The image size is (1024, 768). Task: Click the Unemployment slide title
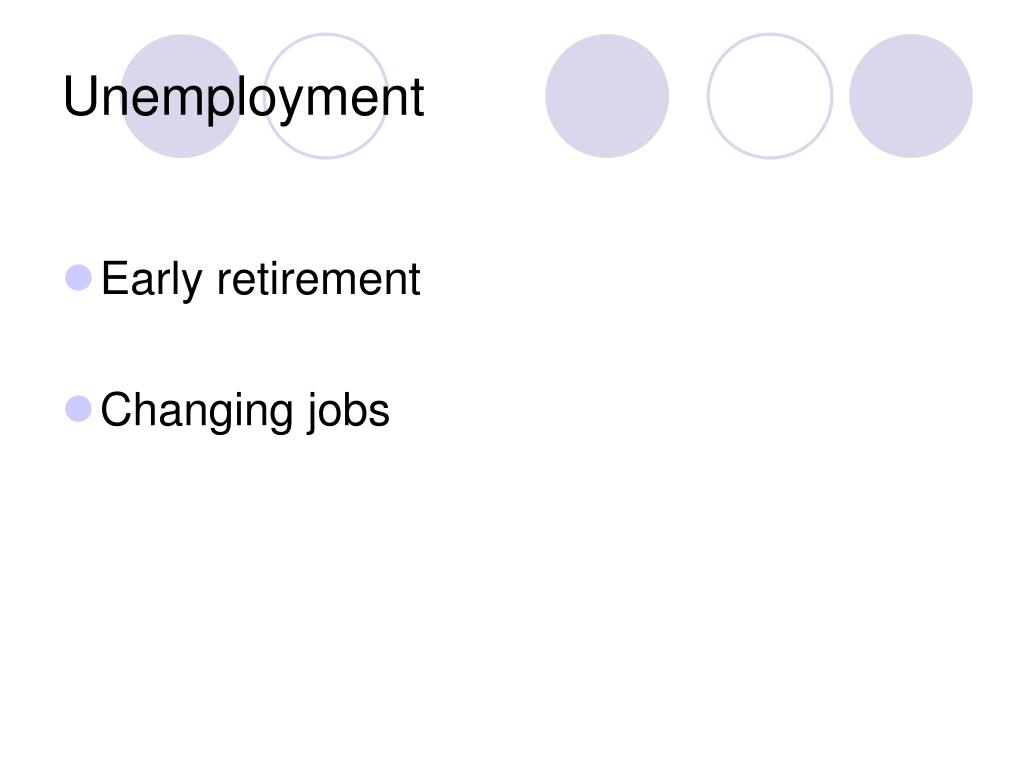point(244,98)
